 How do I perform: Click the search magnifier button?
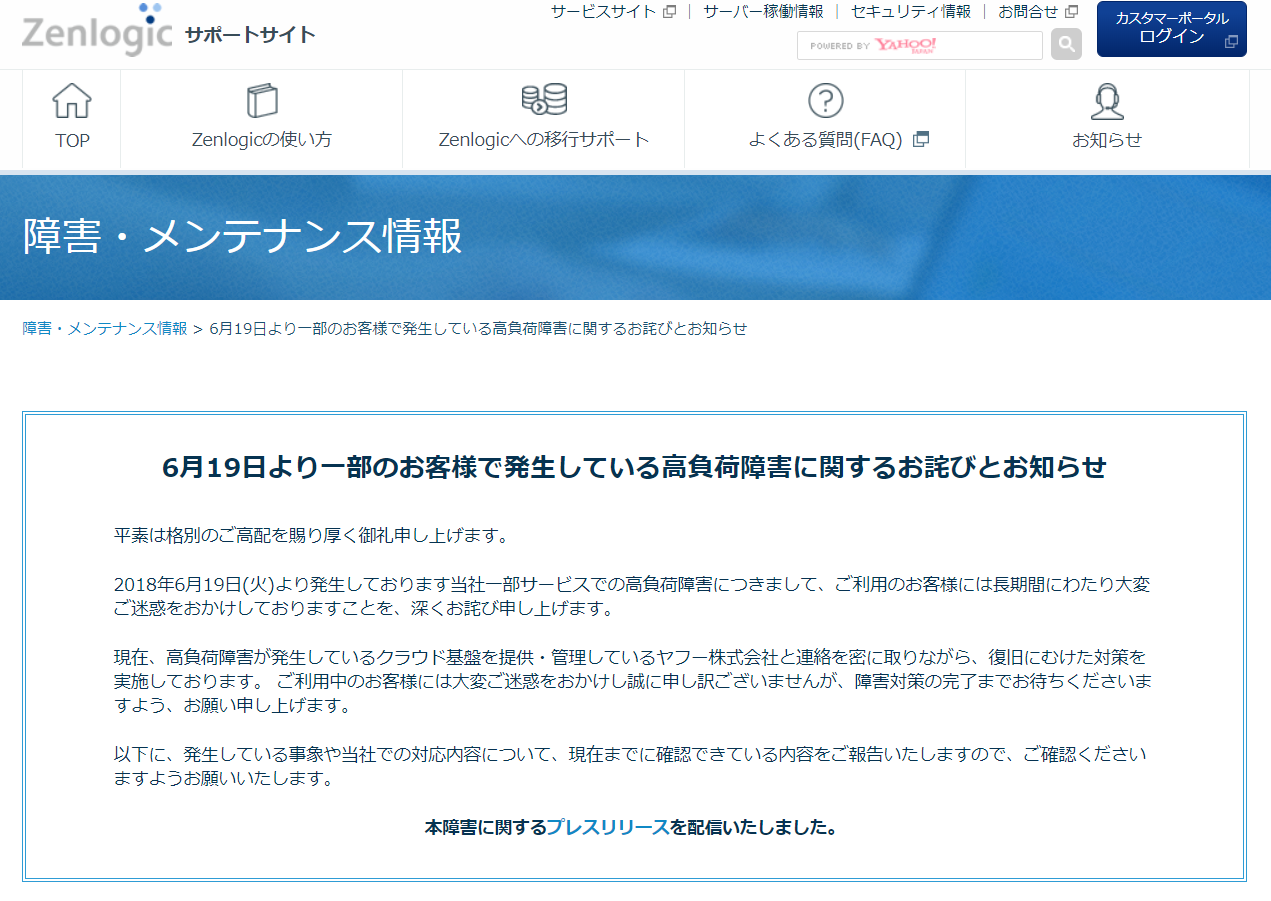(1065, 44)
